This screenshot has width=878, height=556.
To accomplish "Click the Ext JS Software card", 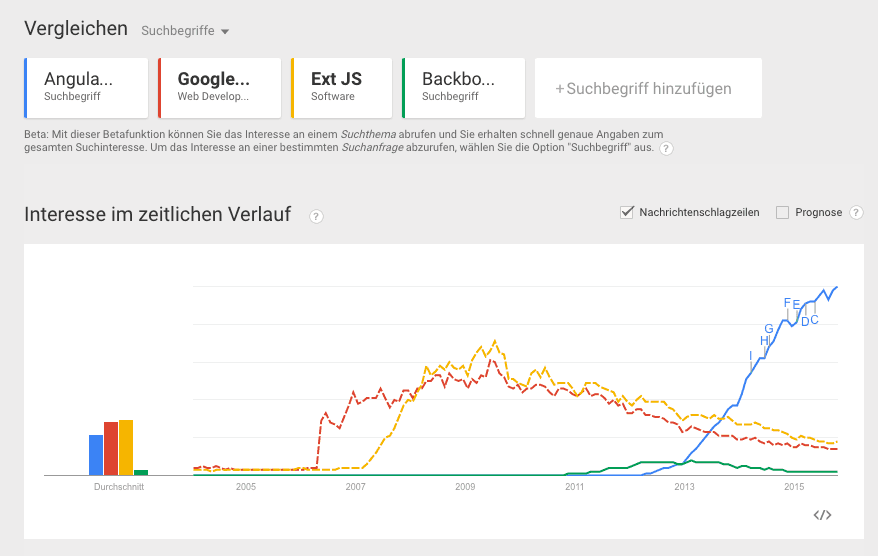I will point(341,88).
